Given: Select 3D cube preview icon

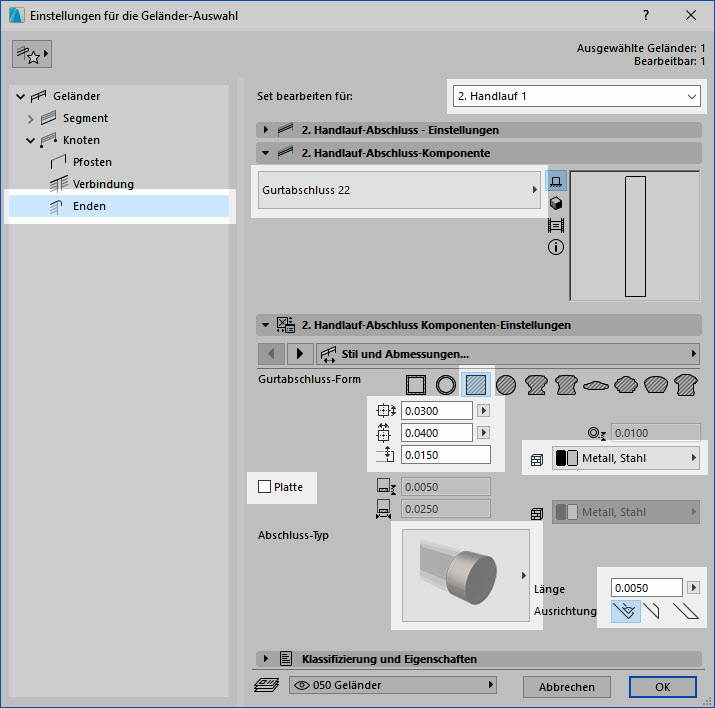Looking at the screenshot, I should point(556,203).
